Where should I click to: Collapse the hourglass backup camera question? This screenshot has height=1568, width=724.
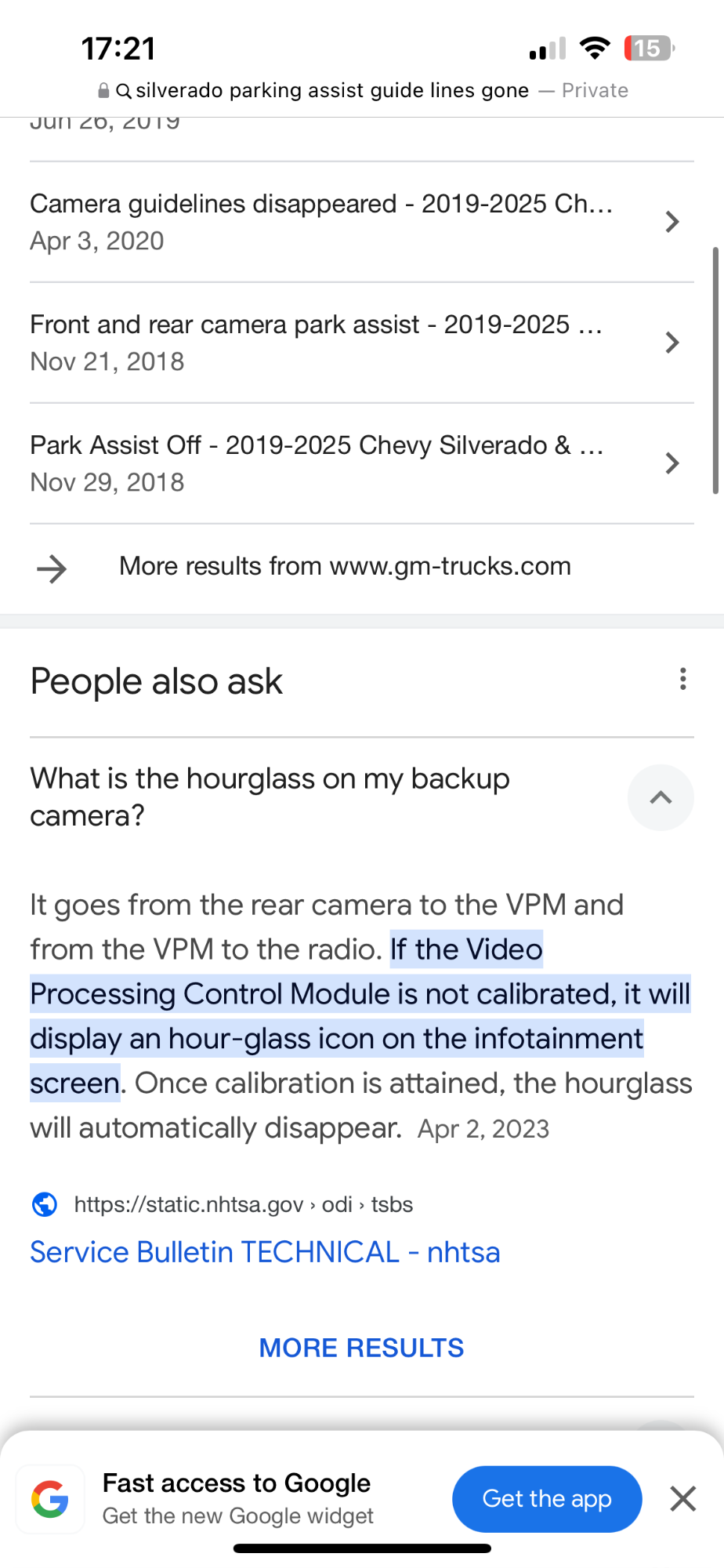[661, 797]
